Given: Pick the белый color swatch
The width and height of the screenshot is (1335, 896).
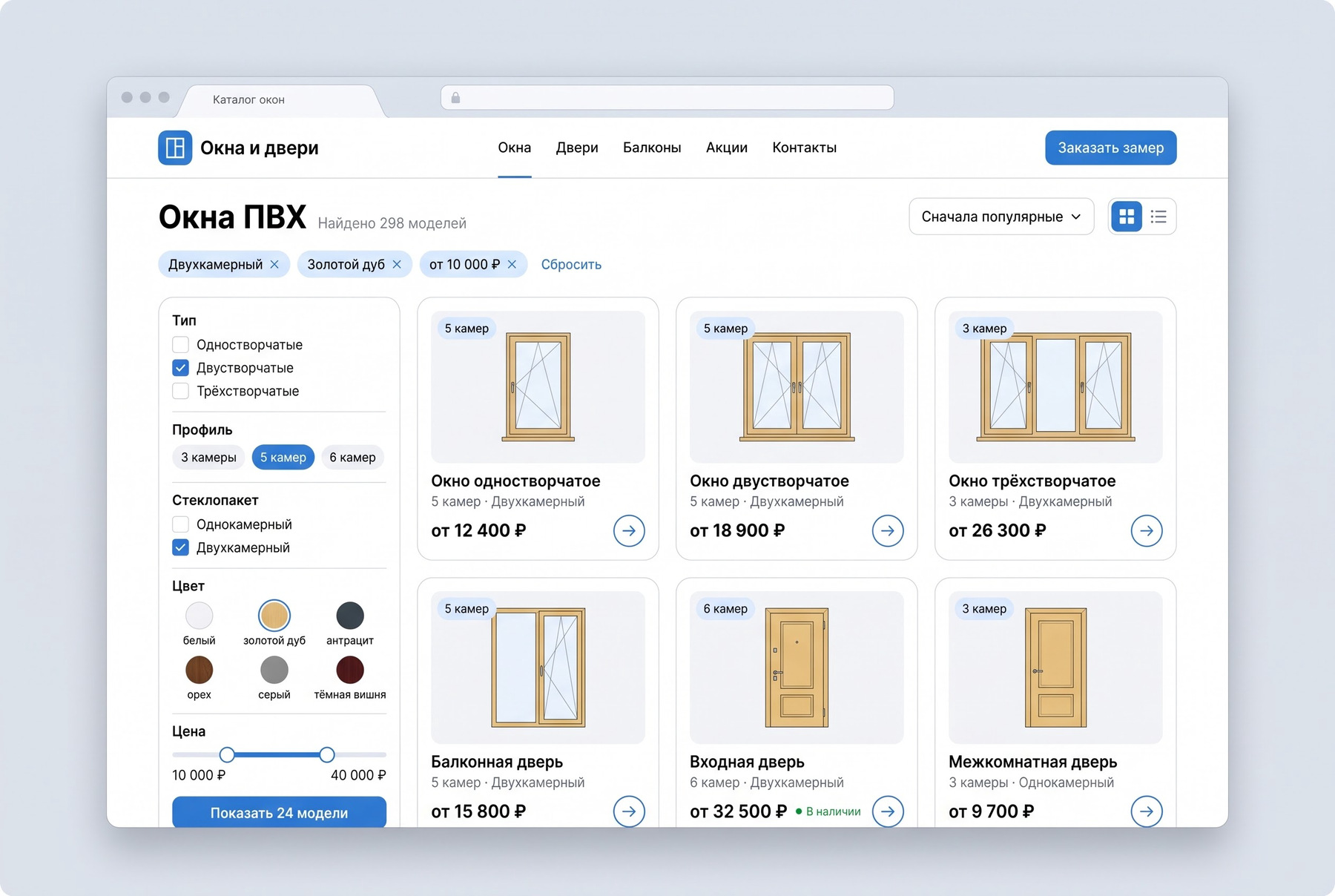Looking at the screenshot, I should point(199,616).
